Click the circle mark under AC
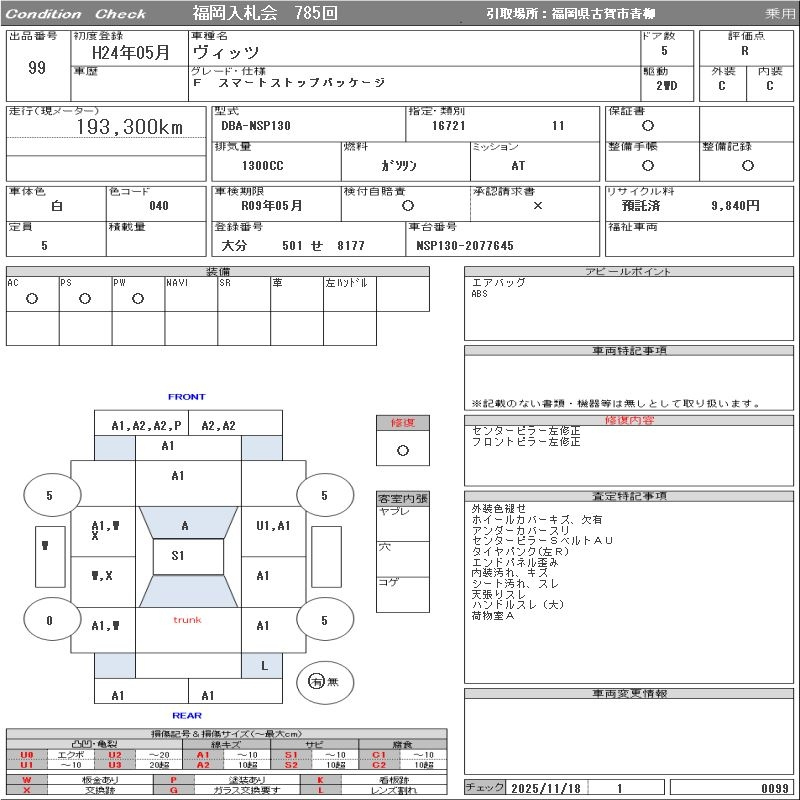 pyautogui.click(x=32, y=299)
